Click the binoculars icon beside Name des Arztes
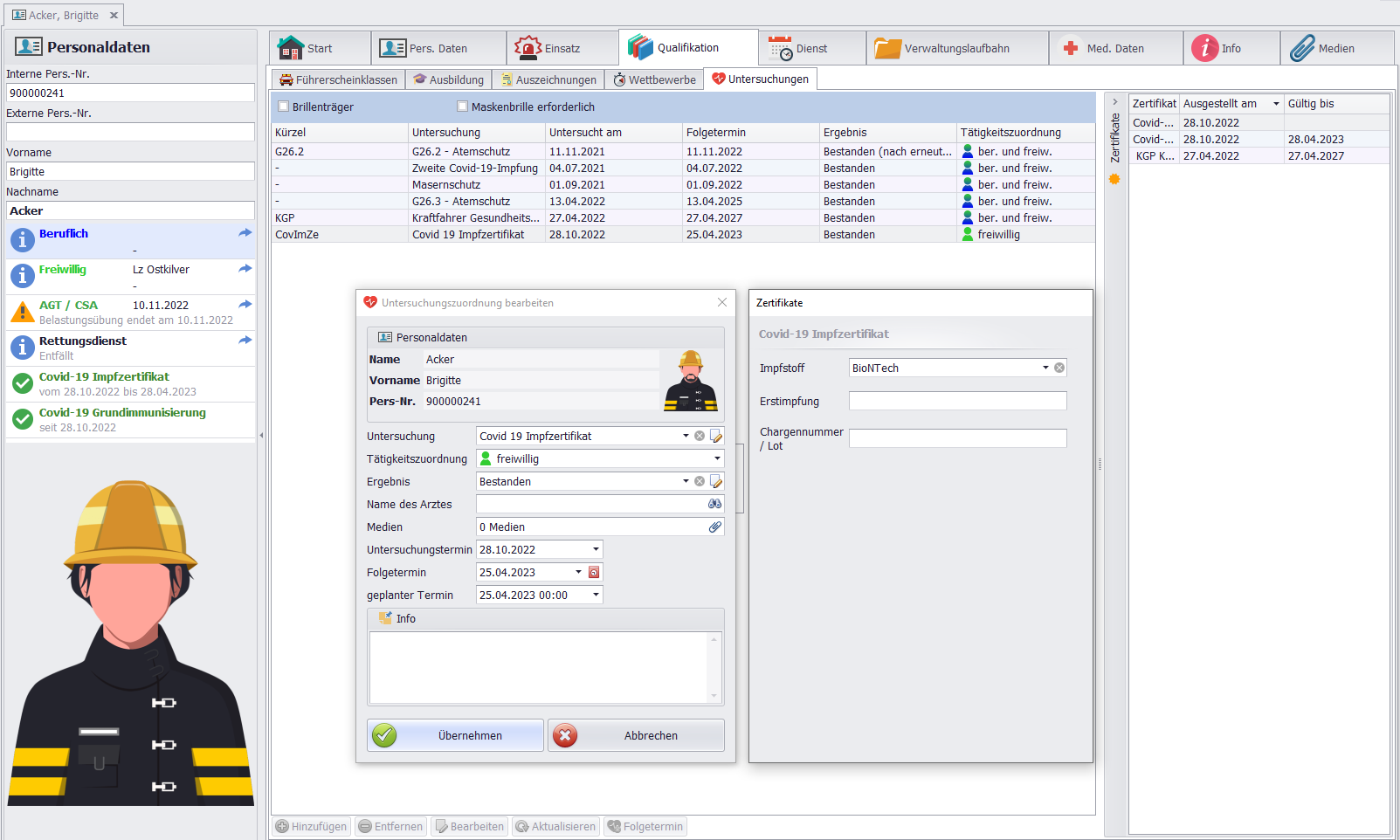The image size is (1400, 840). coord(714,504)
